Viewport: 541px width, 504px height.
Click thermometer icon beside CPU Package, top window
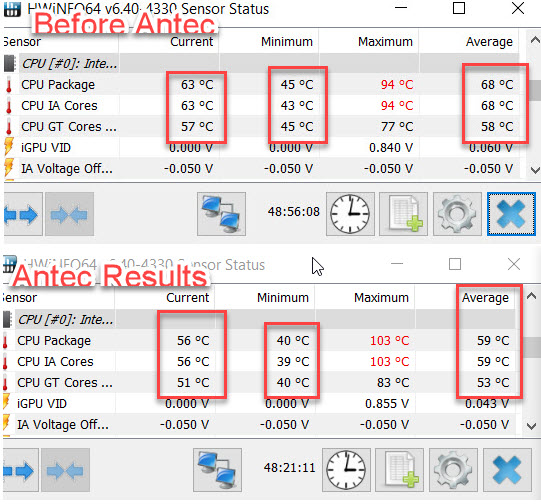tap(9, 85)
